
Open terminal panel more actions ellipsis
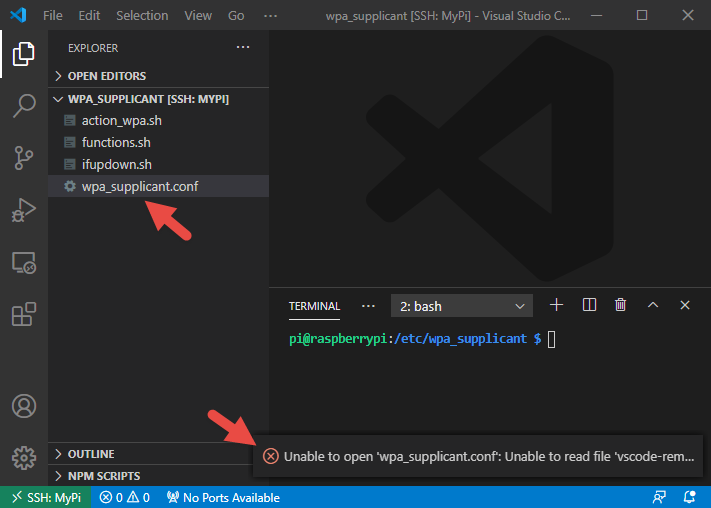(x=368, y=306)
